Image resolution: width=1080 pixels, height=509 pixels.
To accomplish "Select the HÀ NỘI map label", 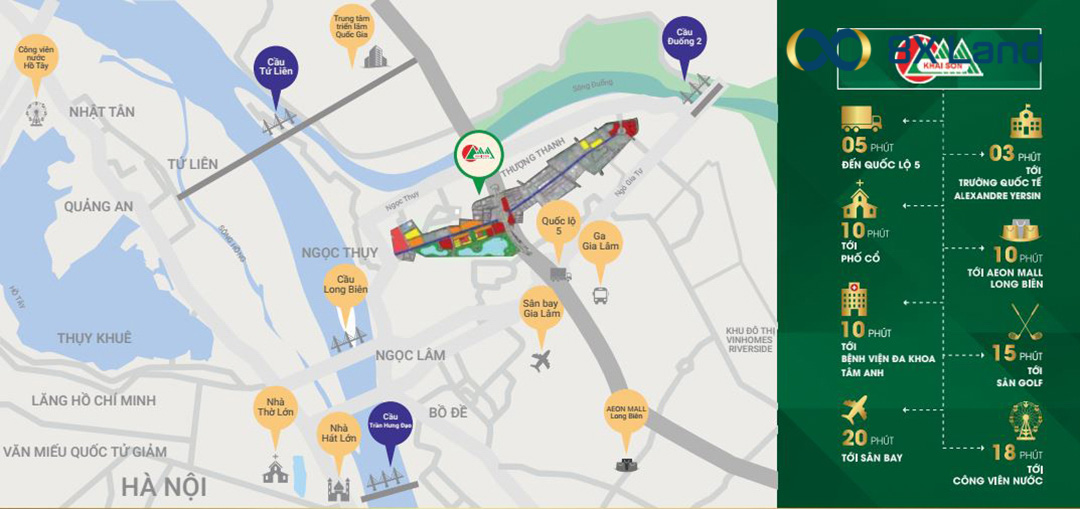I will (164, 488).
